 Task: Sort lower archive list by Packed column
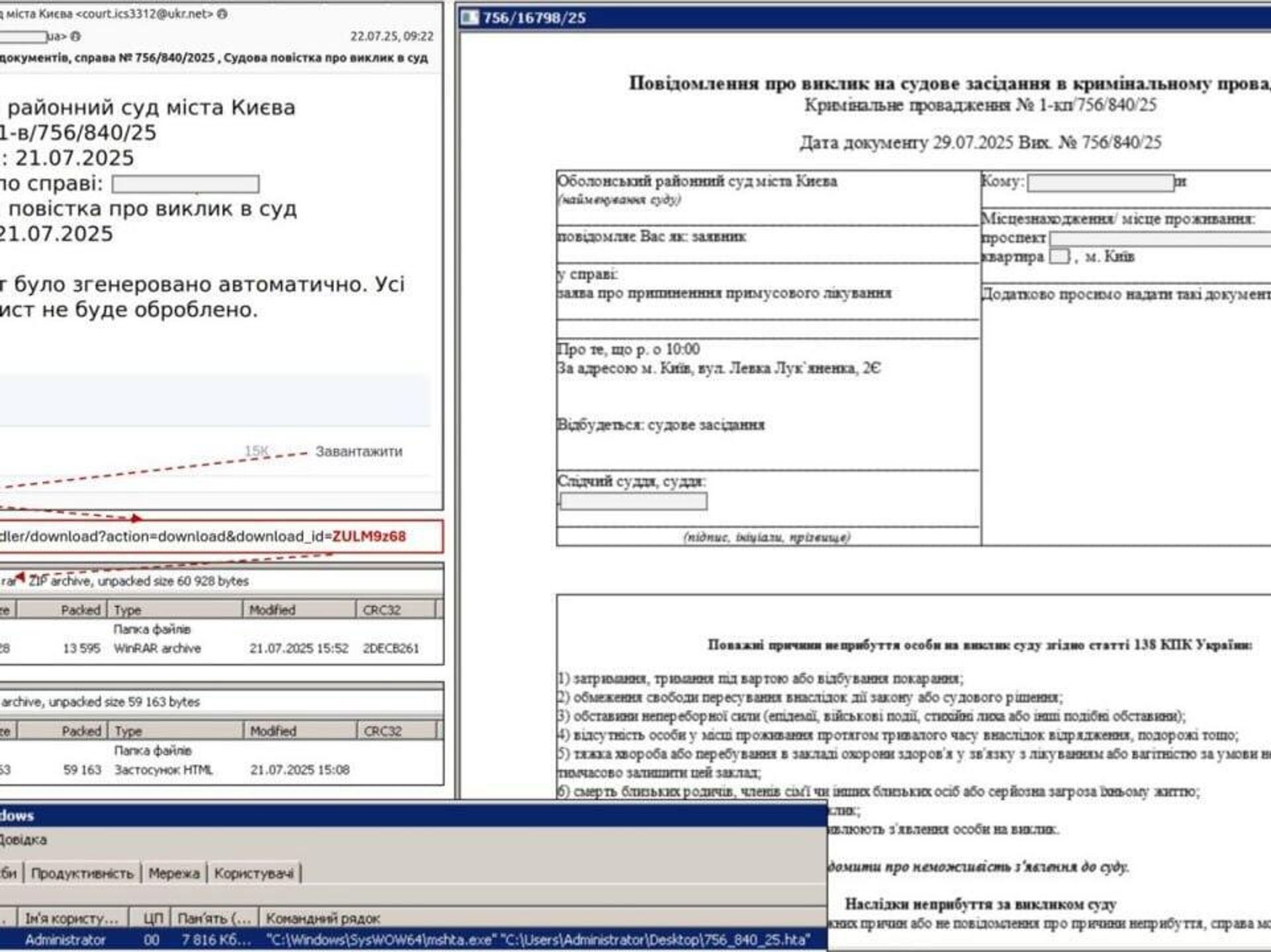pos(81,731)
